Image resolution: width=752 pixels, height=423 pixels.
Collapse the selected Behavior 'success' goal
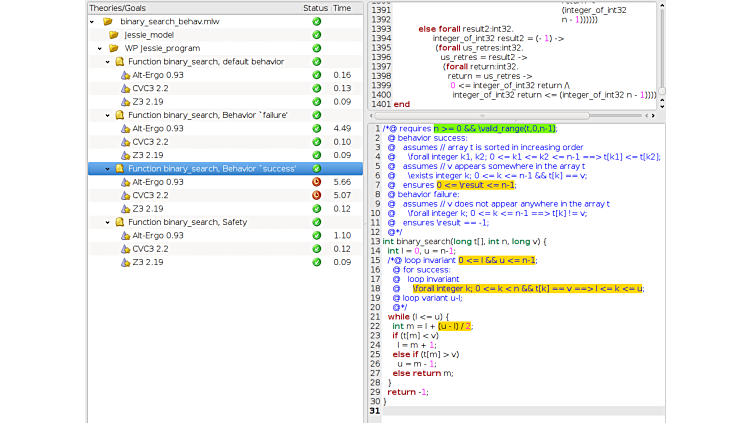(107, 169)
